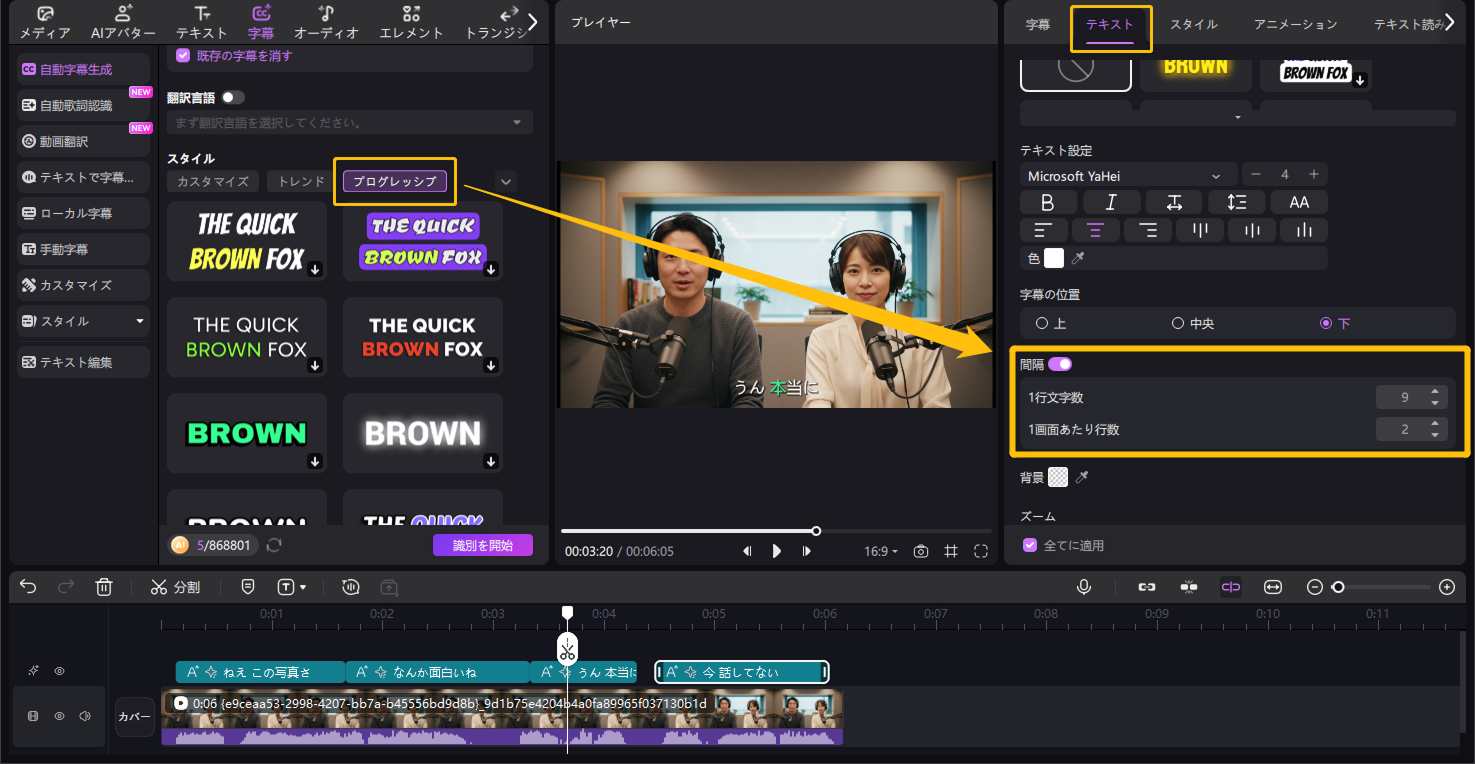Enter fullscreen preview mode

coord(981,551)
